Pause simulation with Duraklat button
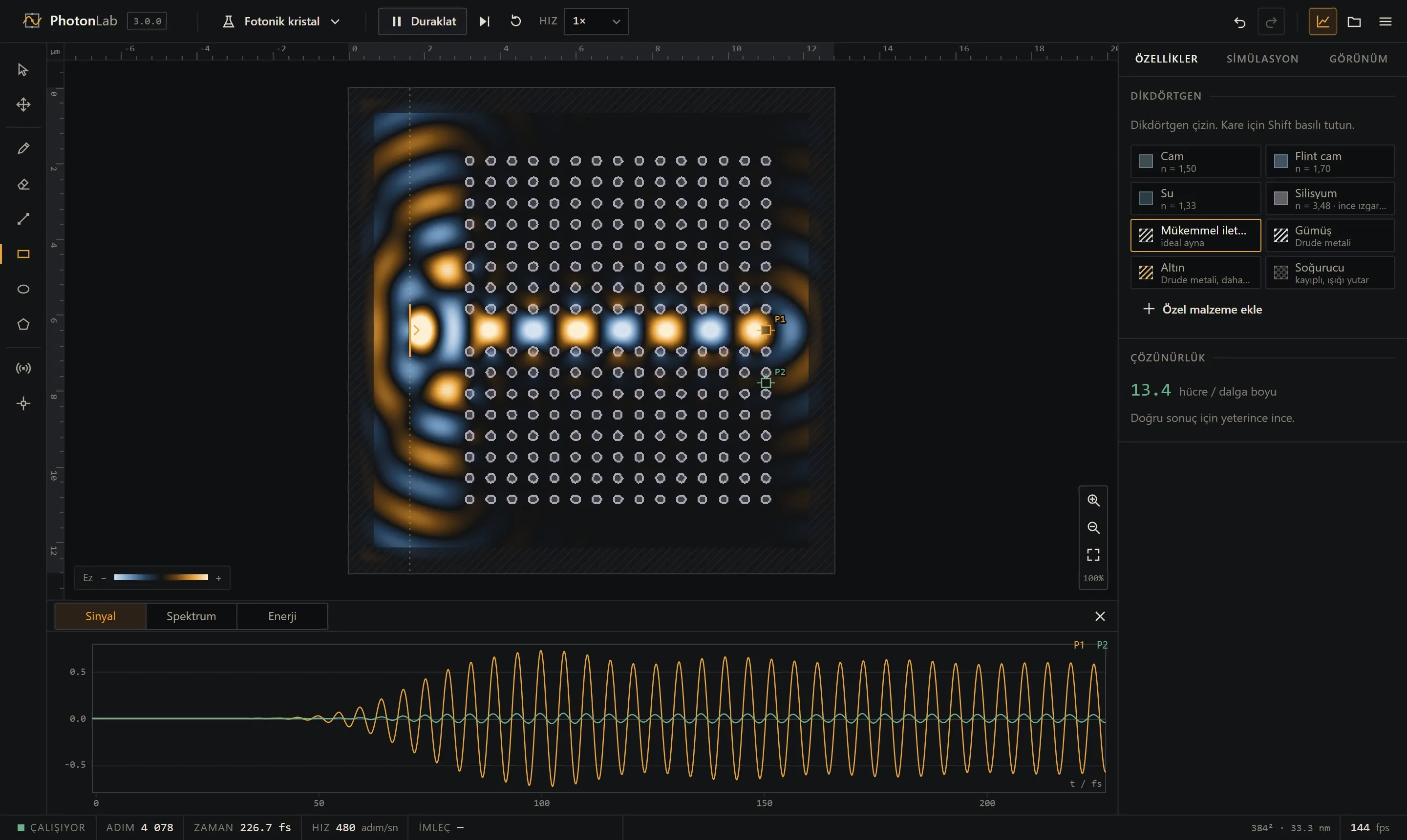 pyautogui.click(x=423, y=21)
